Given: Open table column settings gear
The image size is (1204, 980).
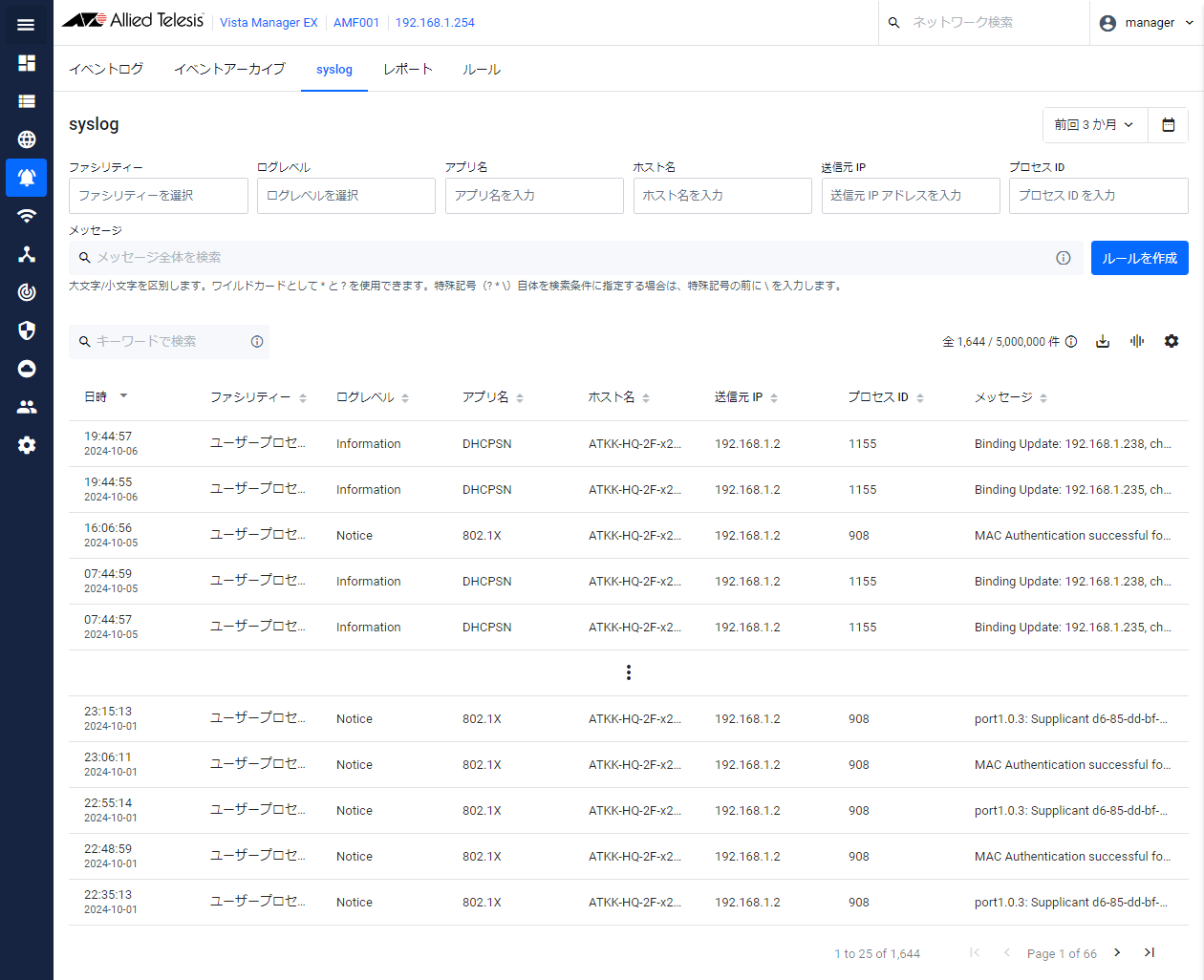Looking at the screenshot, I should pos(1172,341).
